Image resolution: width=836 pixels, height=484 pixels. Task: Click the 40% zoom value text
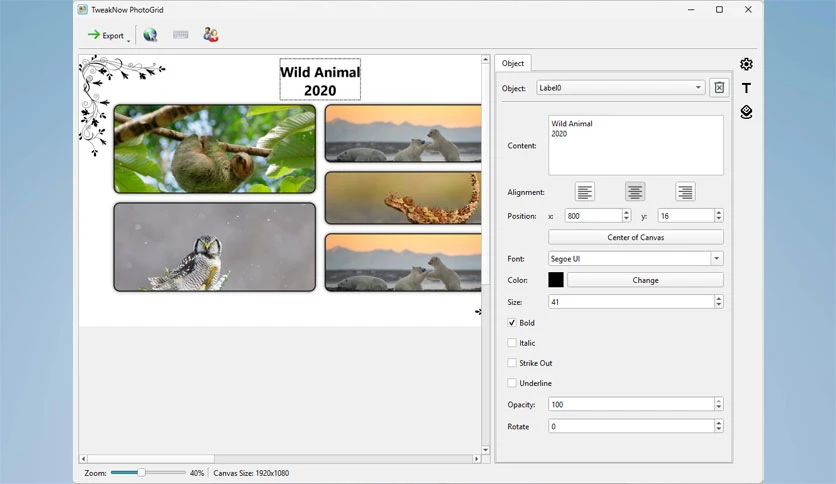(197, 473)
